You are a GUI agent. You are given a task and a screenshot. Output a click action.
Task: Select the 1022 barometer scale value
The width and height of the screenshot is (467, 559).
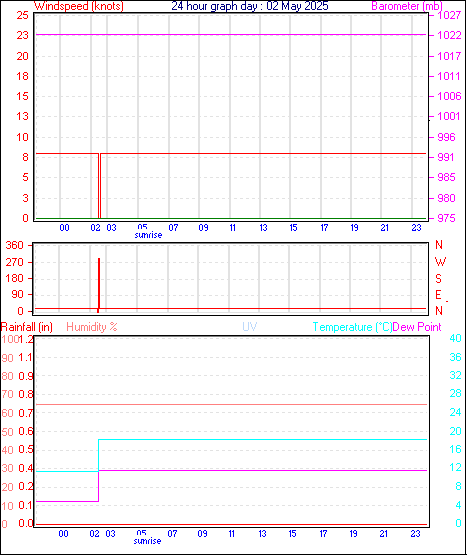click(449, 35)
